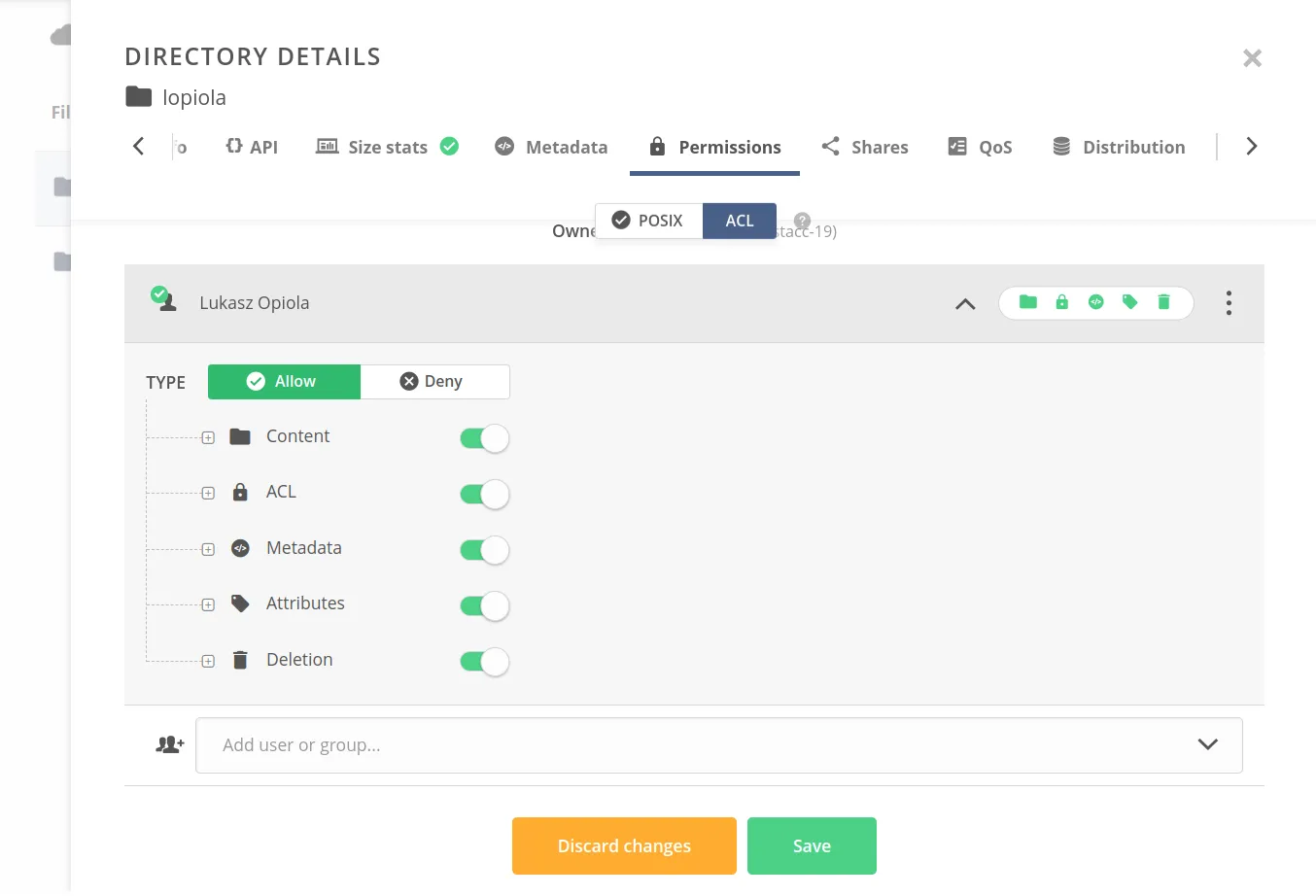Click the help question mark icon
Viewport: 1316px width, 896px height.
point(802,221)
